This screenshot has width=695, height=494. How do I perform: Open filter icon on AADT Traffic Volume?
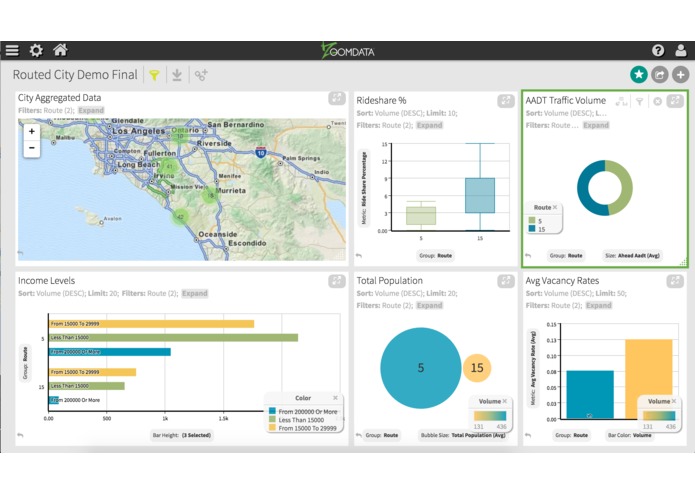pos(640,102)
